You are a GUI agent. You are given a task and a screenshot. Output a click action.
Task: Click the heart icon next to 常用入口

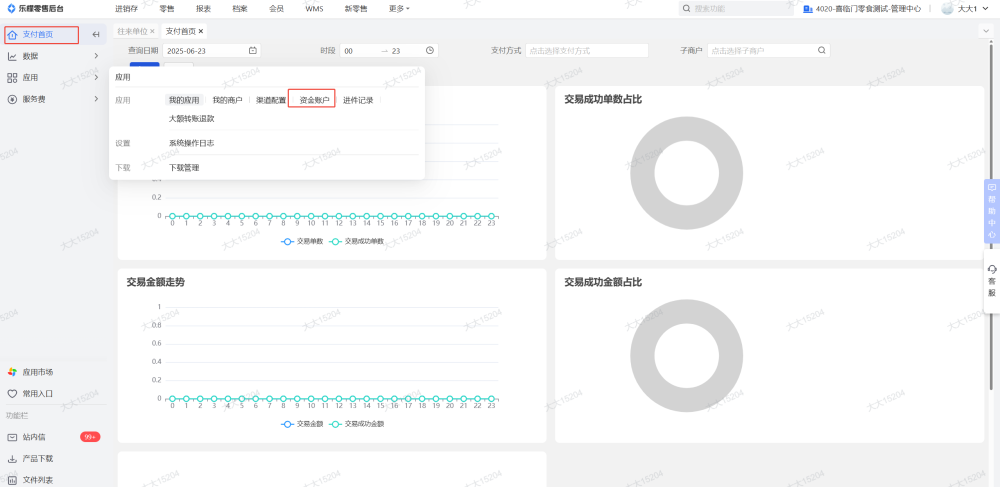(x=12, y=394)
